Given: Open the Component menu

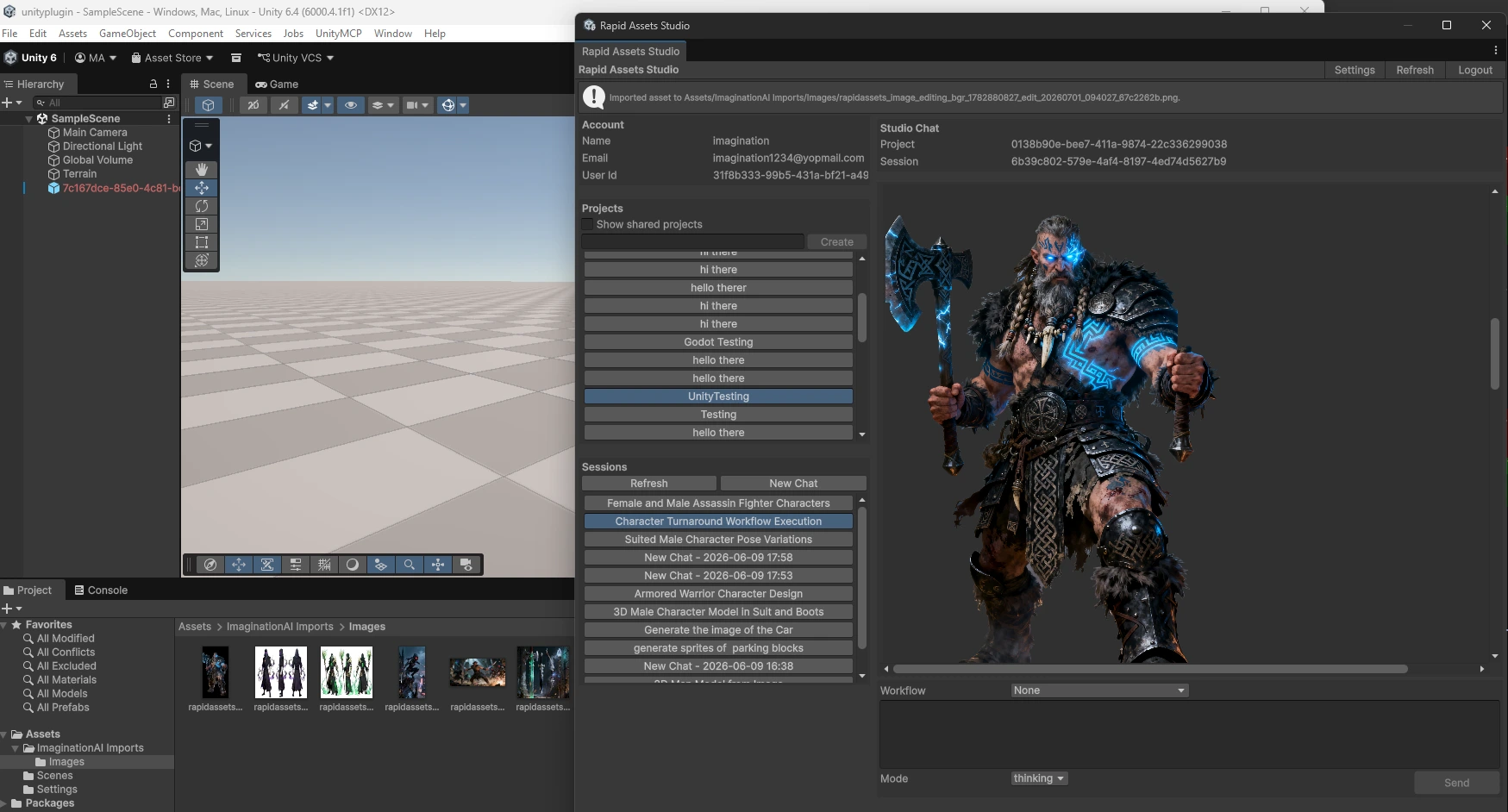Looking at the screenshot, I should pos(196,34).
